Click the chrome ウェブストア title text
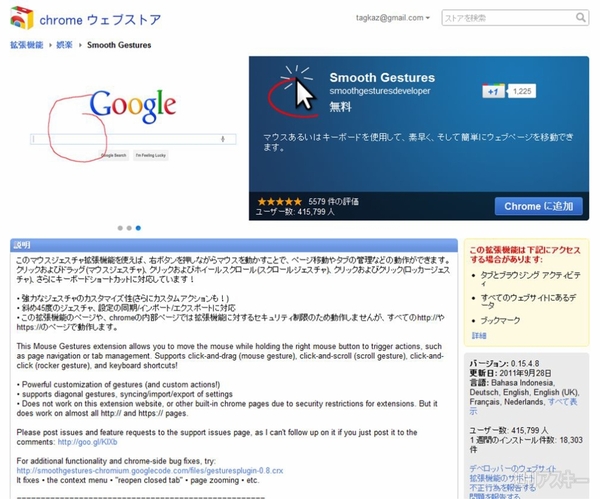 click(x=100, y=20)
